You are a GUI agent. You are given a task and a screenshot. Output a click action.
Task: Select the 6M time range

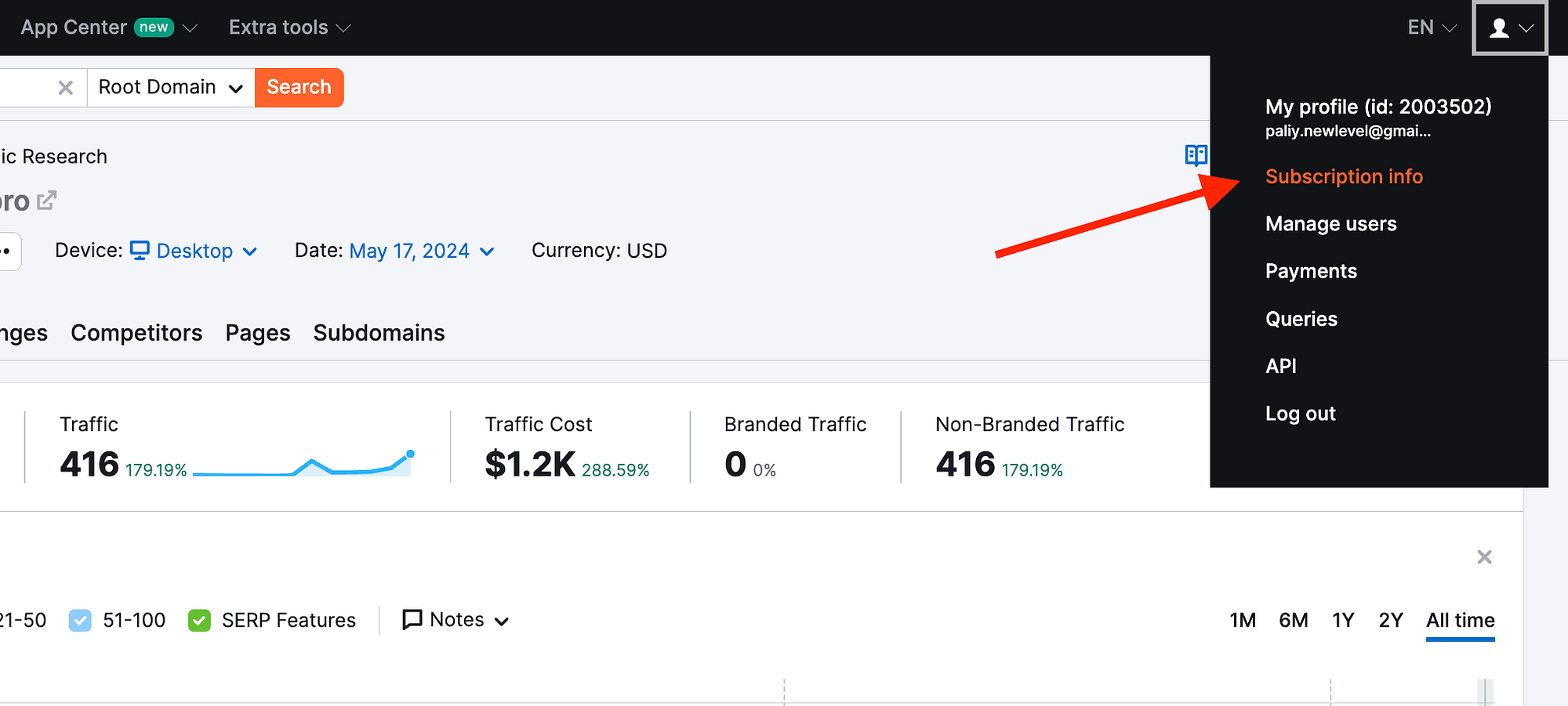coord(1293,620)
